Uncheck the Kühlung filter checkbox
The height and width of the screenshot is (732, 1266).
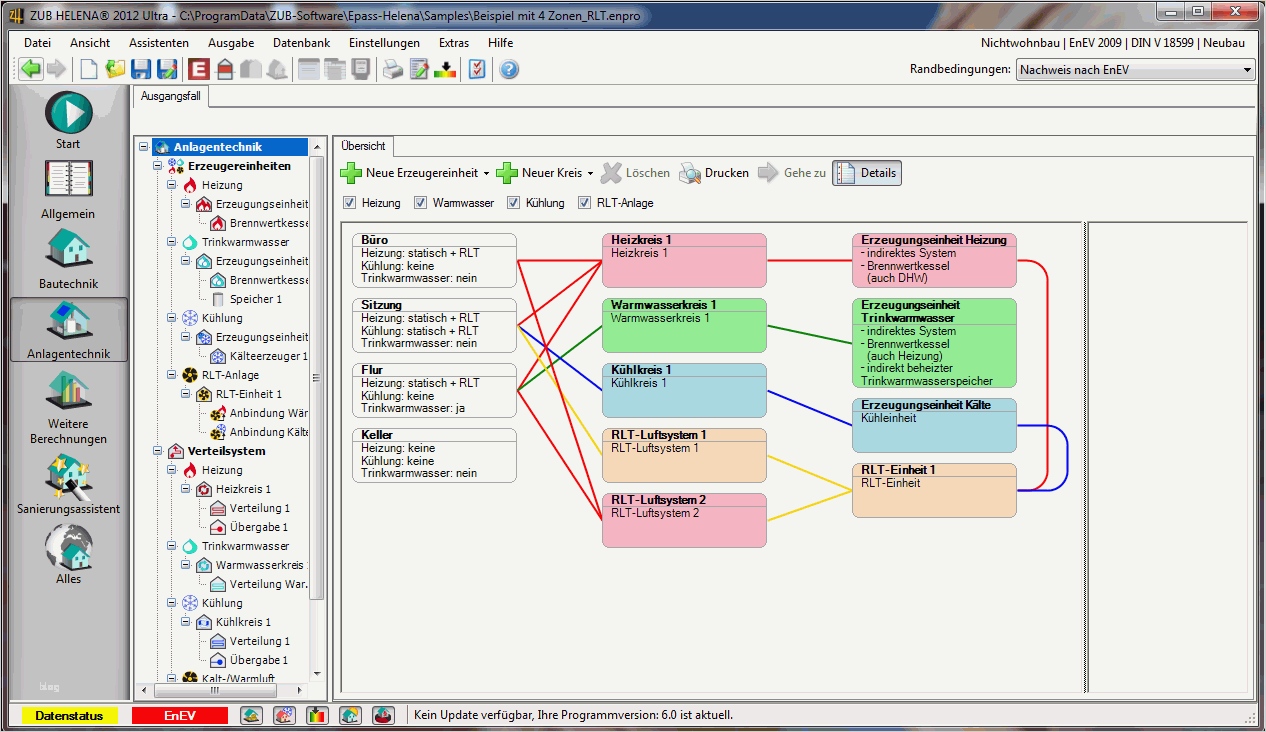513,203
